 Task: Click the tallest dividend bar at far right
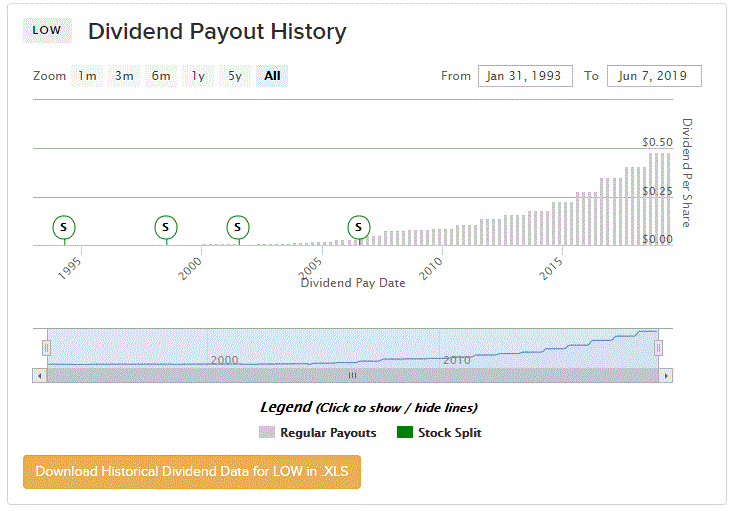click(x=668, y=200)
